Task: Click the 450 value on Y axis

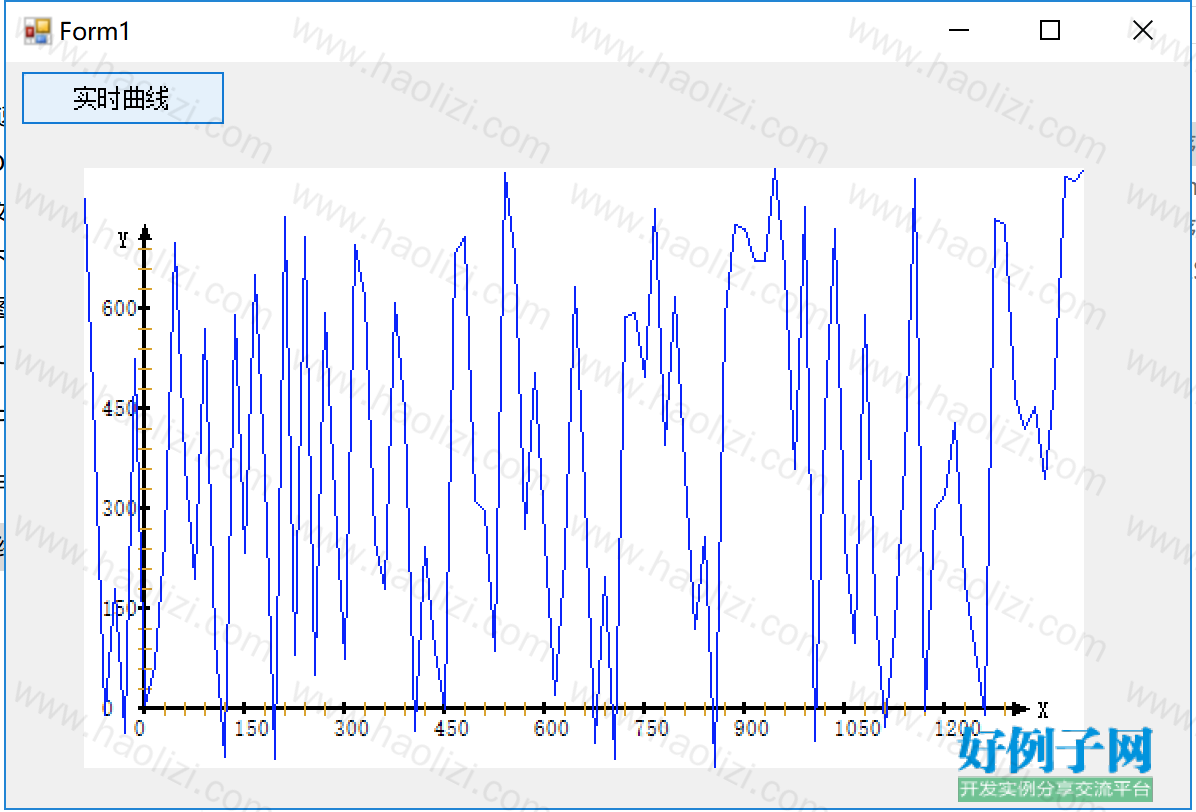Action: click(119, 408)
